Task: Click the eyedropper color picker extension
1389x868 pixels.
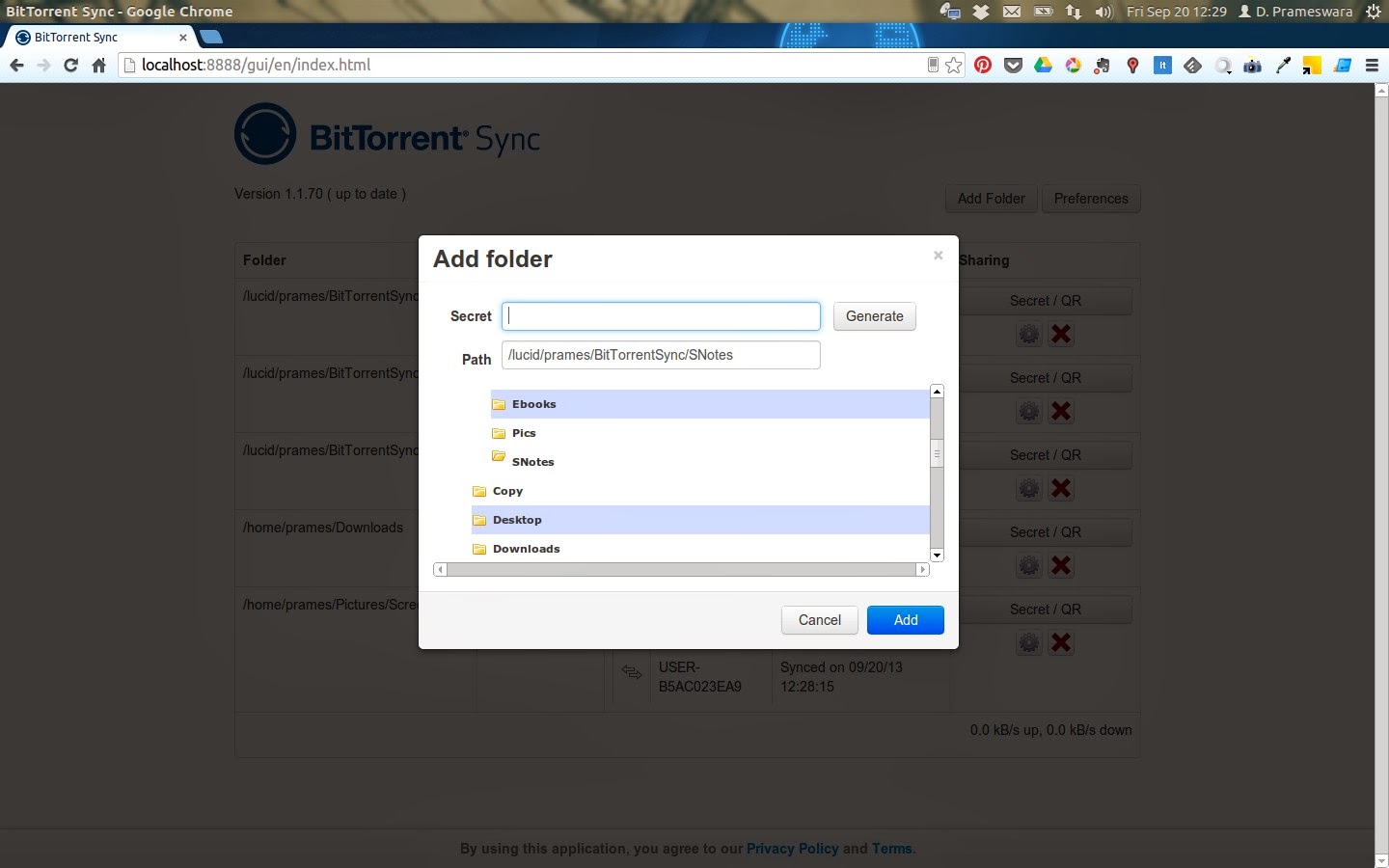Action: tap(1283, 66)
